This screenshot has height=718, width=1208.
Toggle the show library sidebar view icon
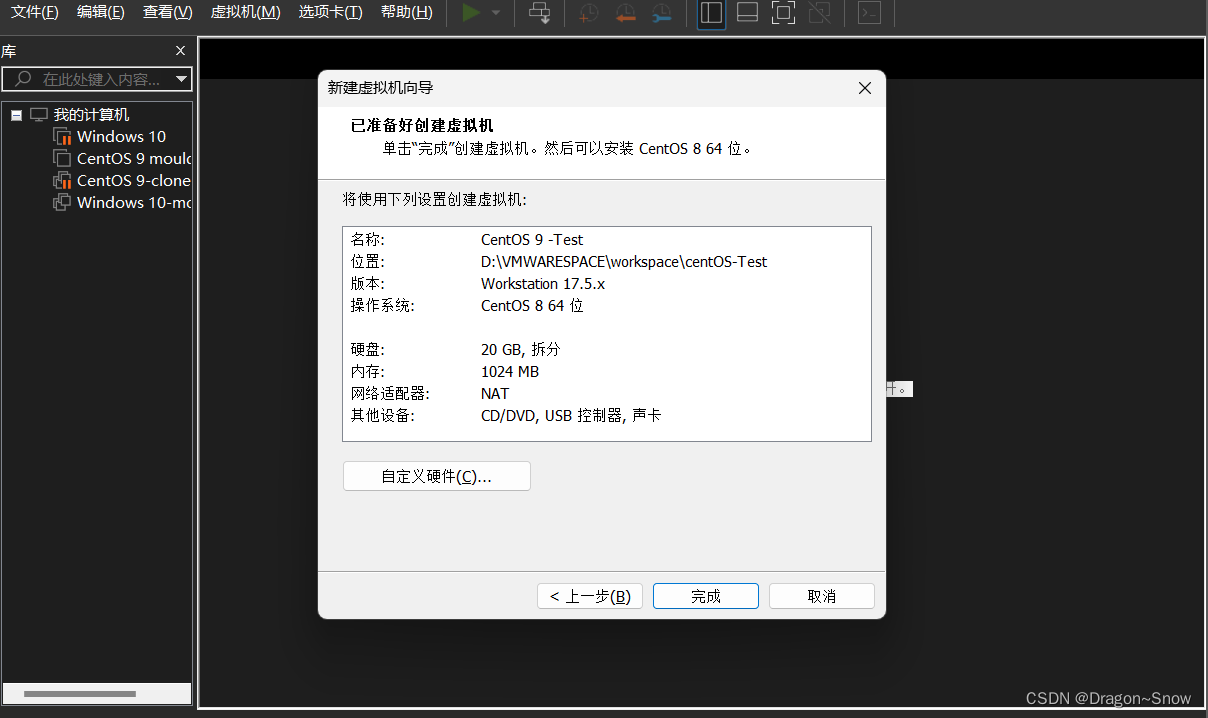[711, 13]
